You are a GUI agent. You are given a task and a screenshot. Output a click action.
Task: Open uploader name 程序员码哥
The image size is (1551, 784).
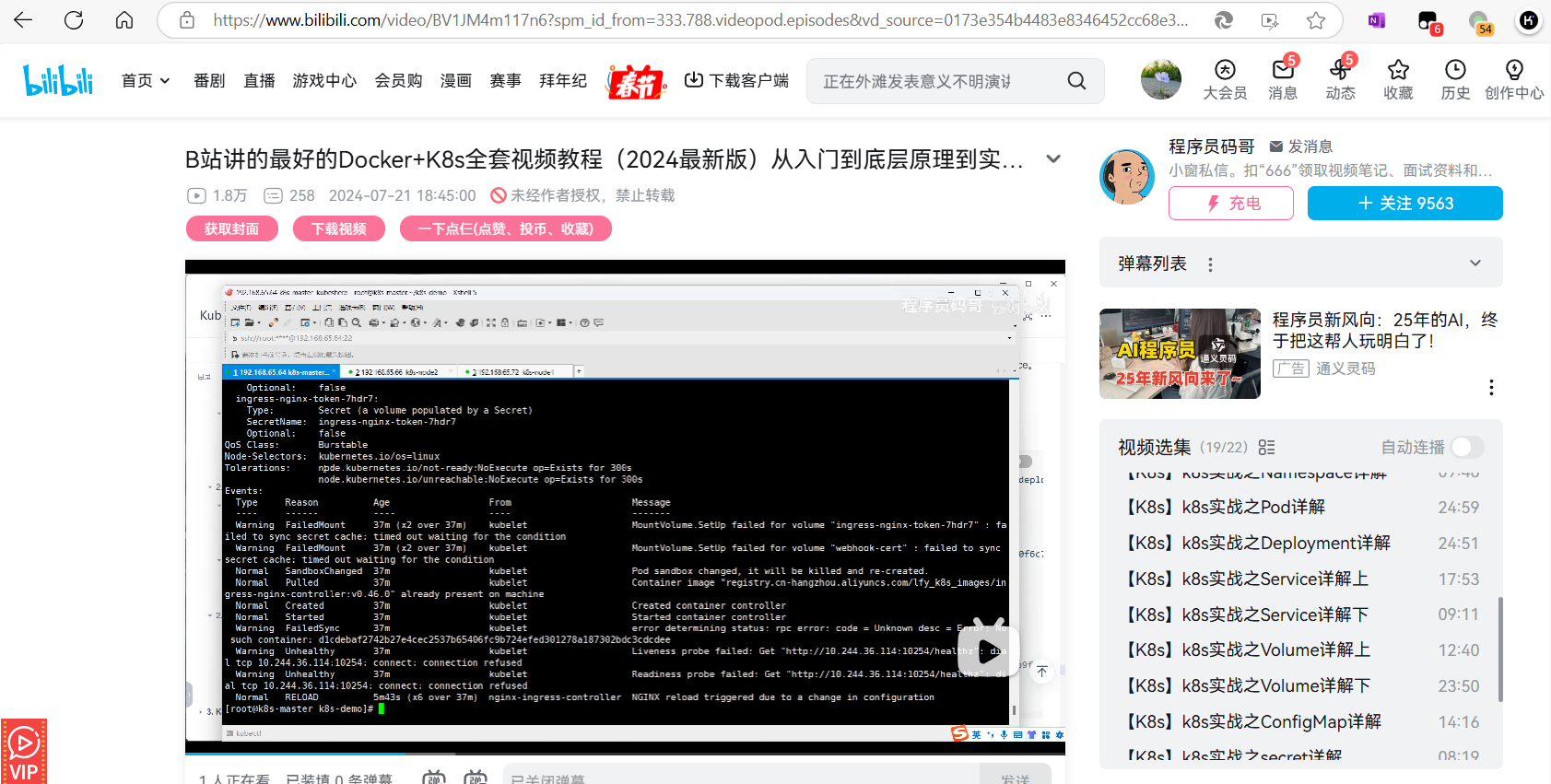point(1212,146)
